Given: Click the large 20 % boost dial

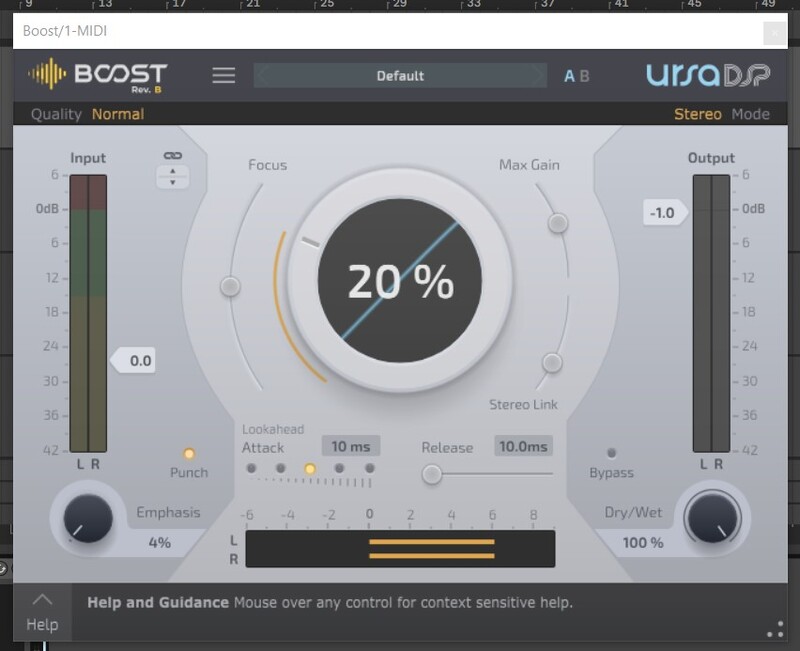Looking at the screenshot, I should point(399,283).
